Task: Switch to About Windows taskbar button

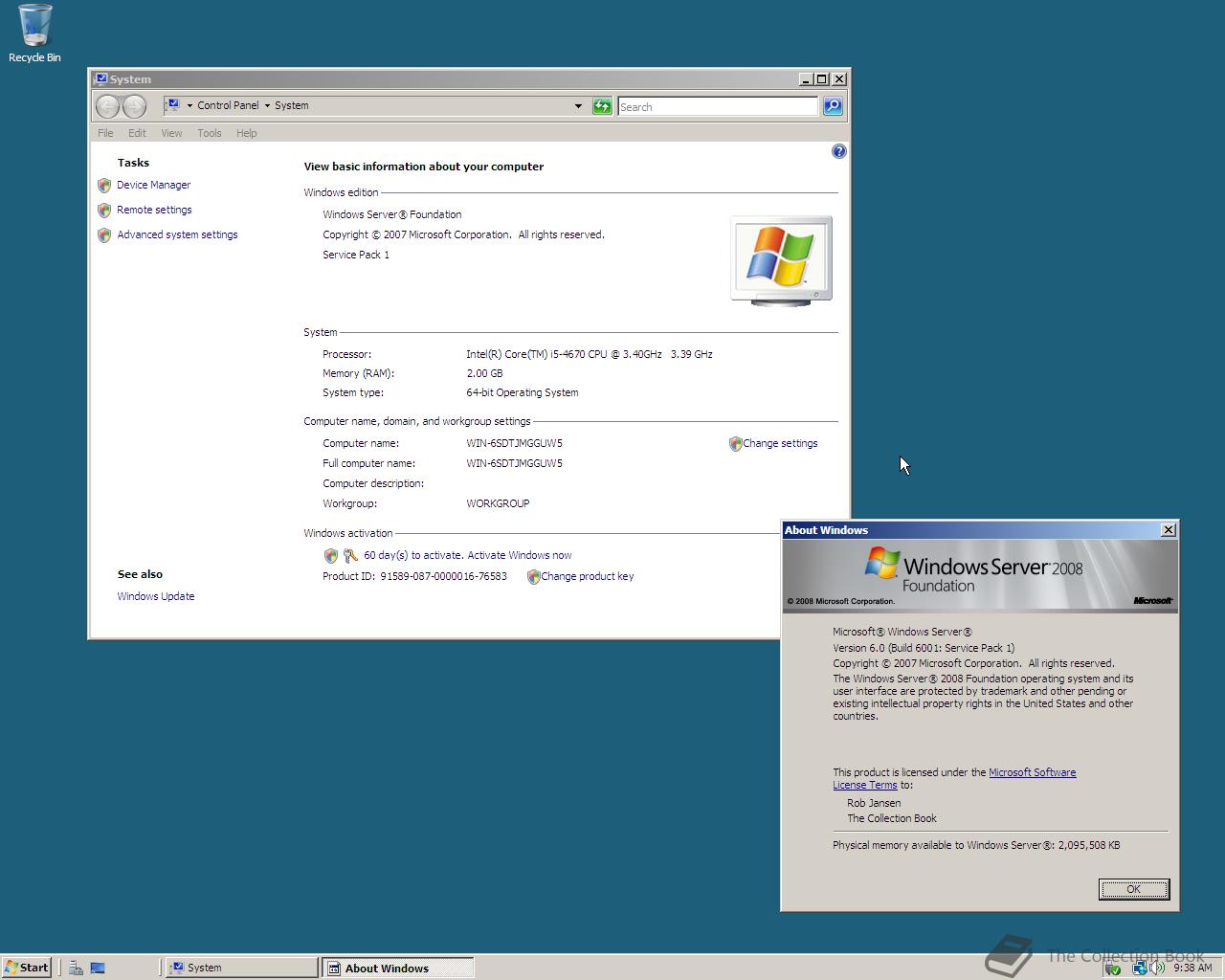Action: tap(397, 968)
